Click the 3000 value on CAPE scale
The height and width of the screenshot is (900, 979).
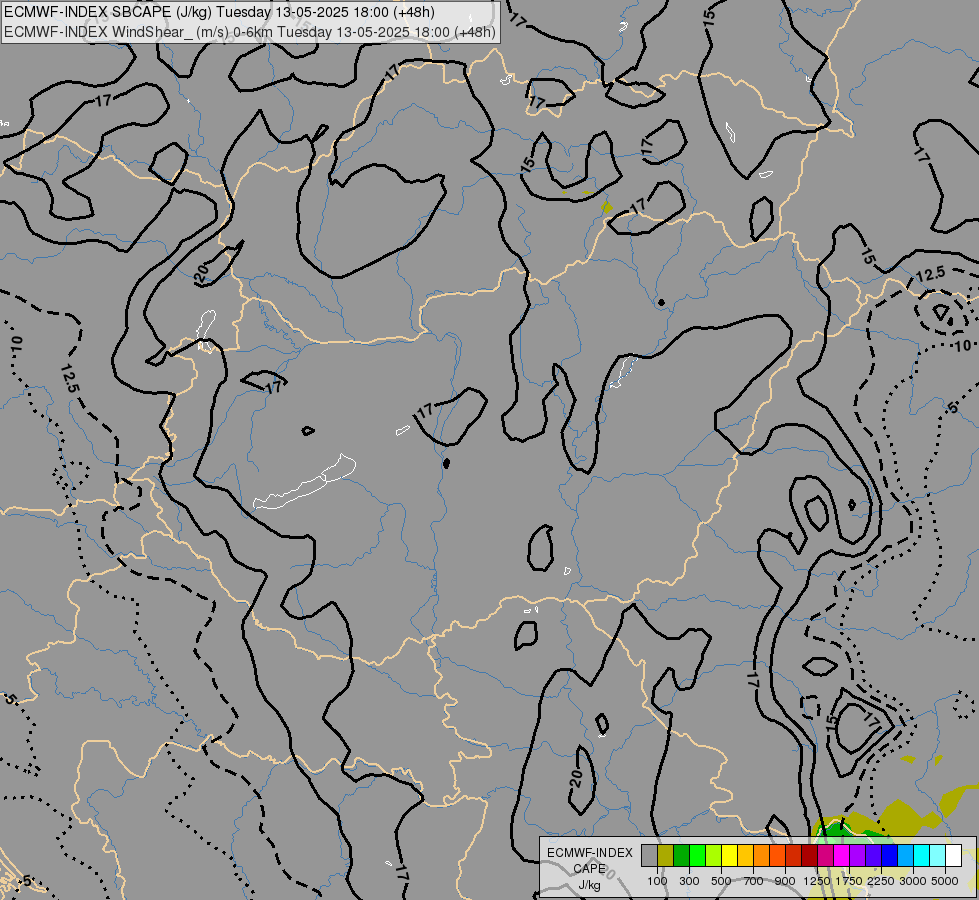(x=913, y=881)
